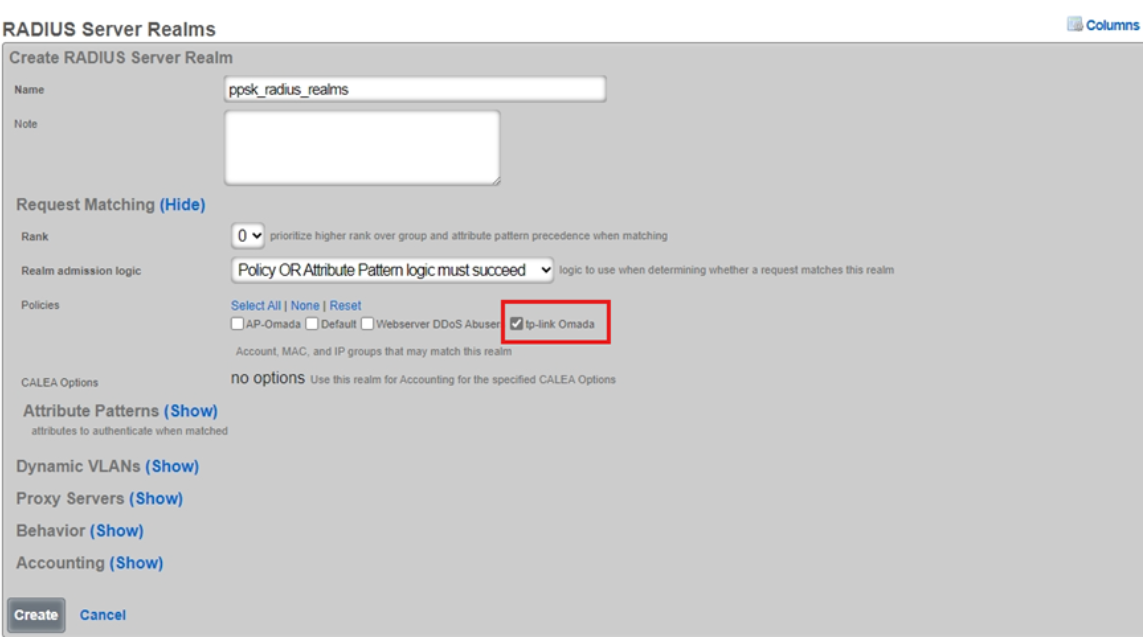Open the Realm admission logic dropdown

[391, 270]
